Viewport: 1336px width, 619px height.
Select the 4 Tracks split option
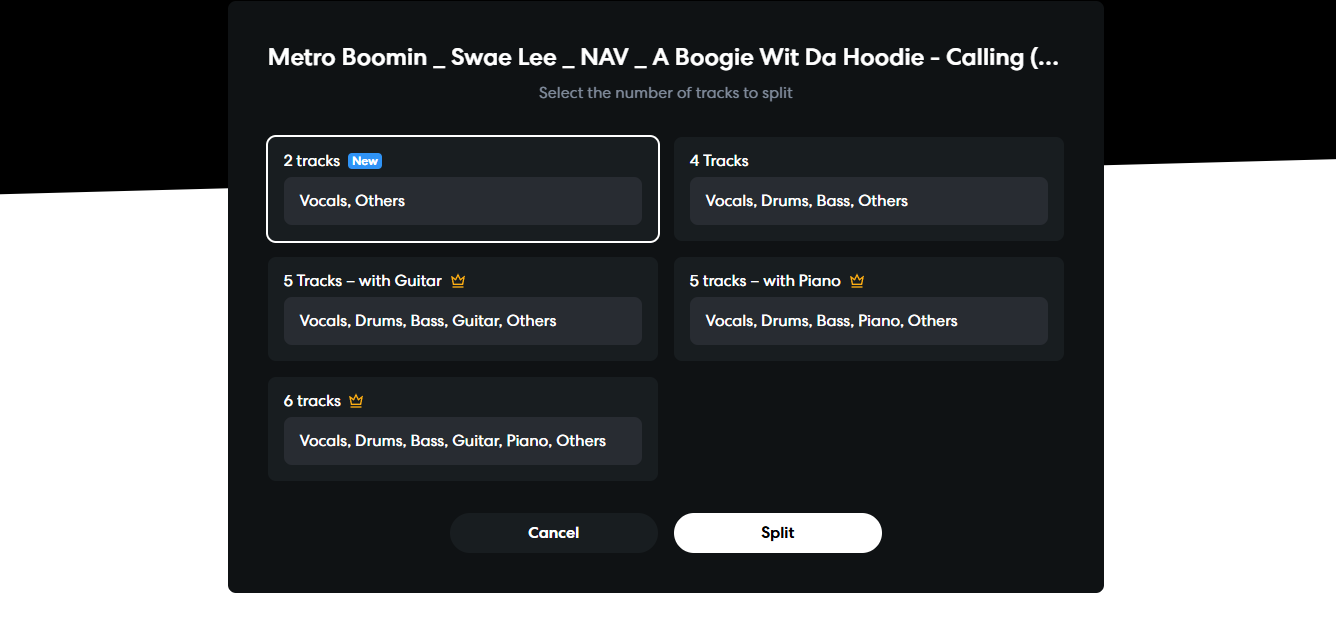tap(869, 189)
